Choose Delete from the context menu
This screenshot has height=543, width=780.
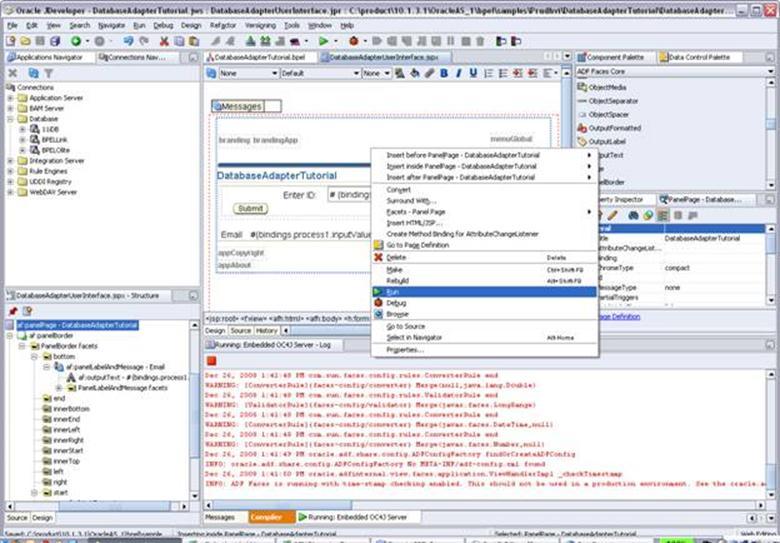485,258
